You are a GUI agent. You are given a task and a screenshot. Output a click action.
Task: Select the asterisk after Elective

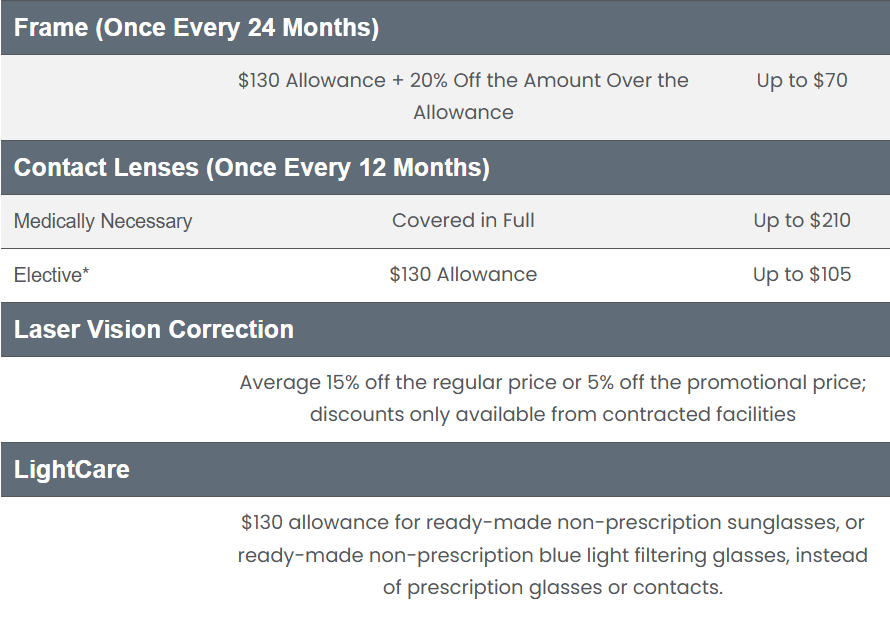coord(86,271)
